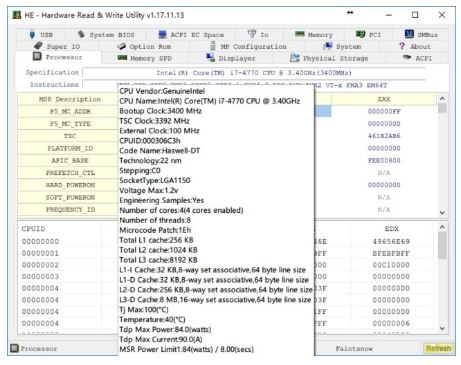Click the Physical Storage icon
This screenshot has width=461, height=365.
pyautogui.click(x=295, y=58)
